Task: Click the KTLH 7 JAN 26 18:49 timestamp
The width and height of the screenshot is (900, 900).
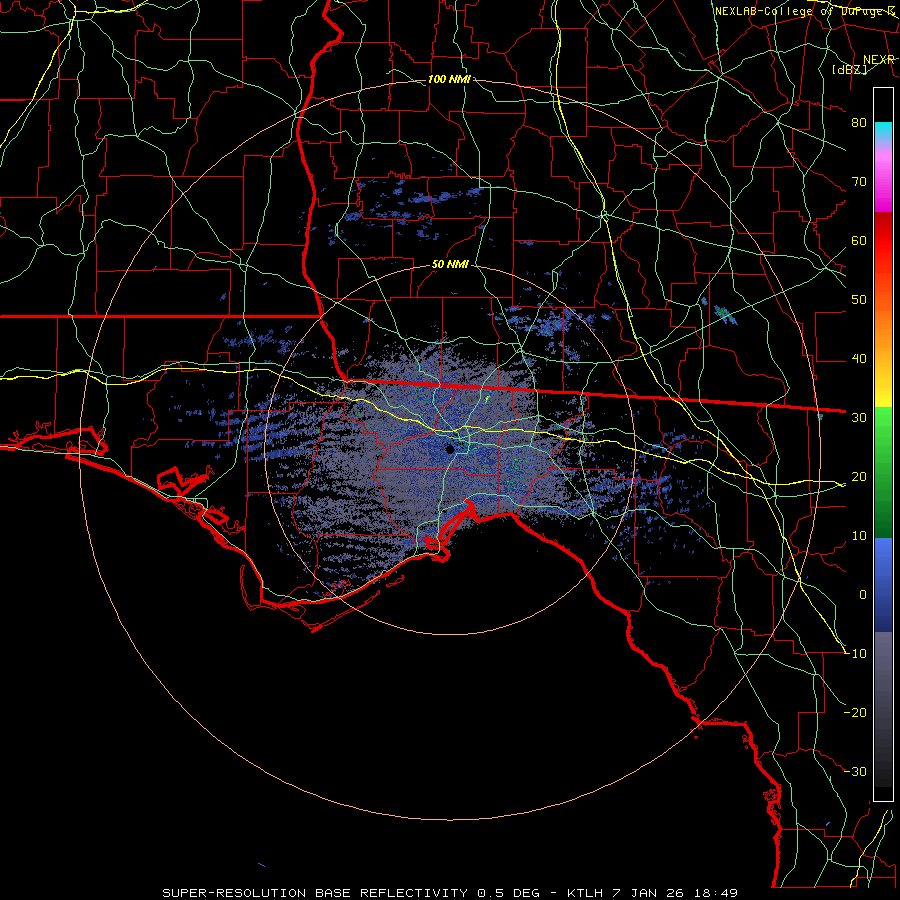Action: (x=652, y=893)
